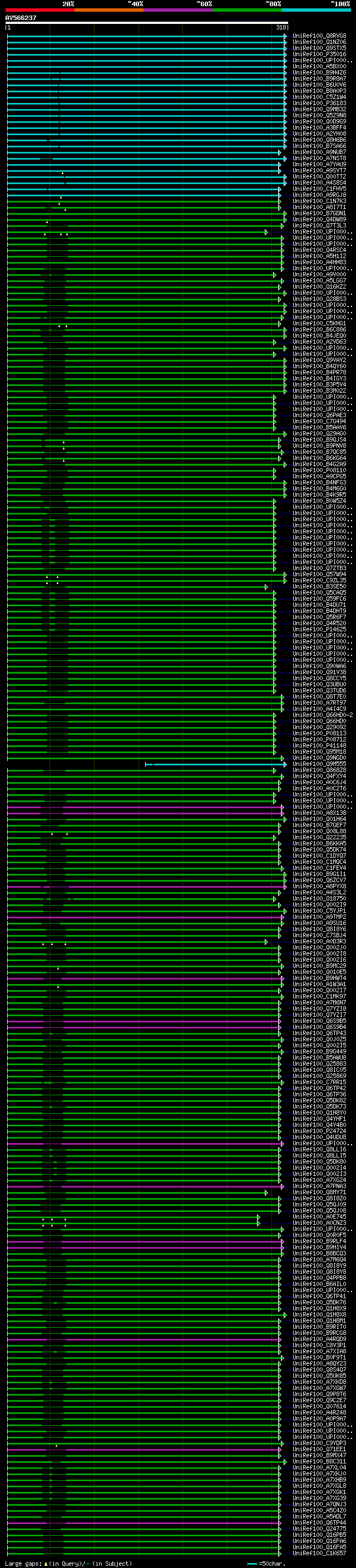Select hit UniRef100_B8A0P3
Image resolution: width=356 pixels, height=1568 pixels.
point(319,91)
